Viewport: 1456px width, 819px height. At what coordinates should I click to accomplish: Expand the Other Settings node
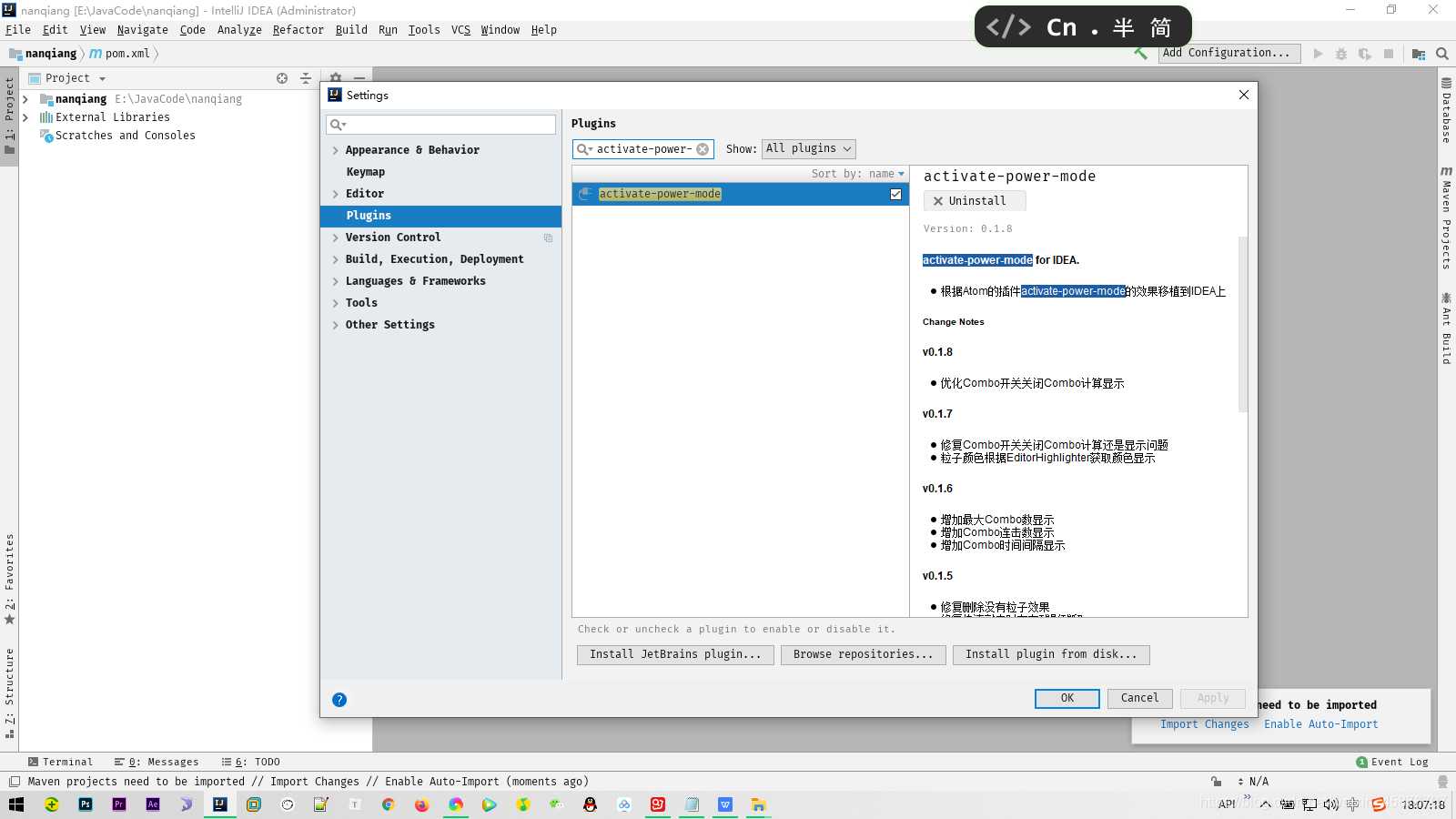(x=336, y=326)
